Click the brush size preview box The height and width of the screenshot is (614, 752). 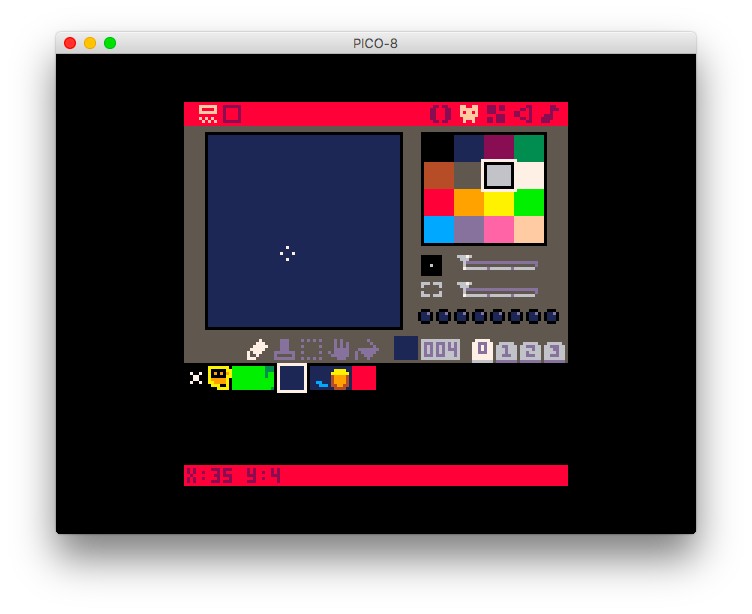pos(431,265)
